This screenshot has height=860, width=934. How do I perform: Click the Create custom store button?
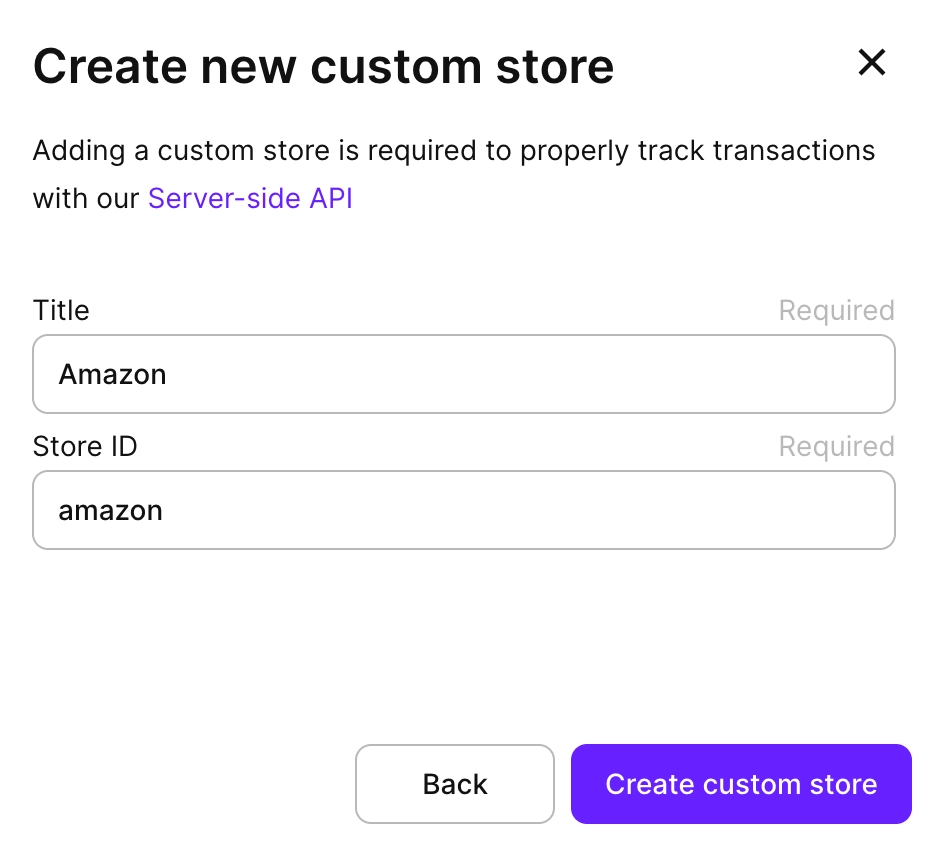click(740, 784)
